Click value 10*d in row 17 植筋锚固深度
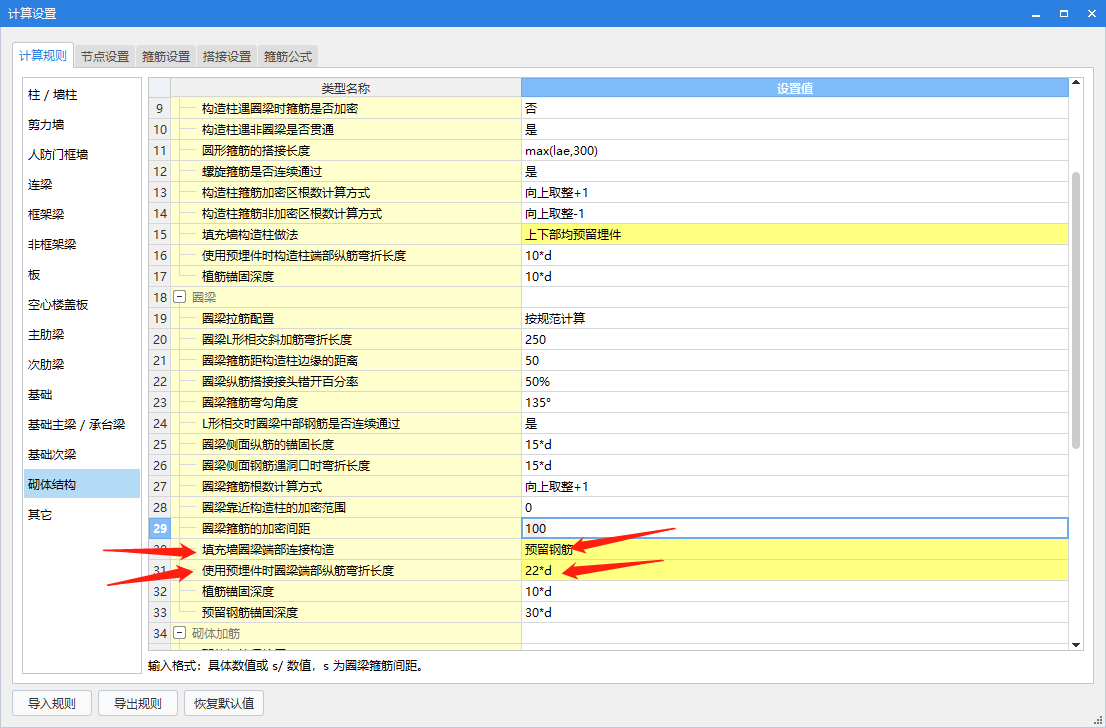 point(795,277)
